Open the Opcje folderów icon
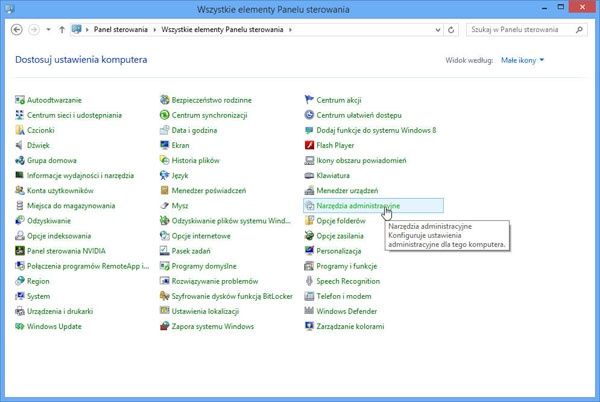Image resolution: width=600 pixels, height=402 pixels. tap(309, 221)
